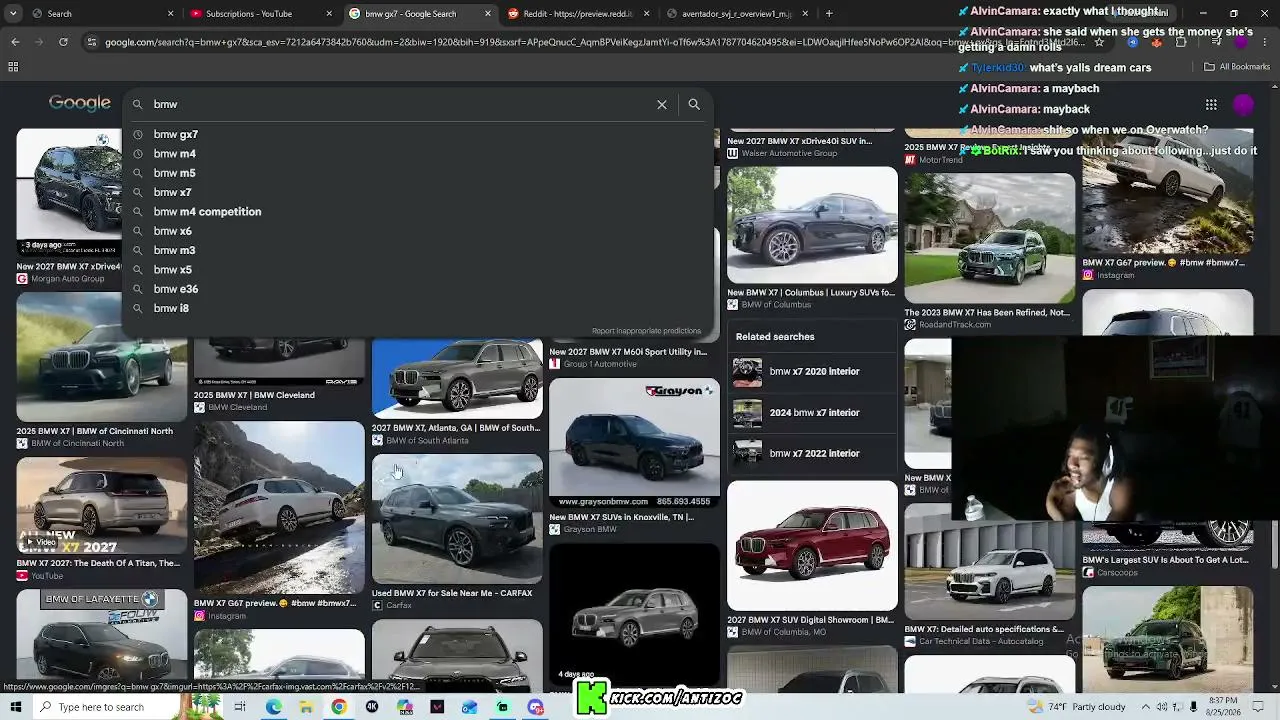Open the Windows Start menu
The image size is (1280, 720).
coord(15,707)
